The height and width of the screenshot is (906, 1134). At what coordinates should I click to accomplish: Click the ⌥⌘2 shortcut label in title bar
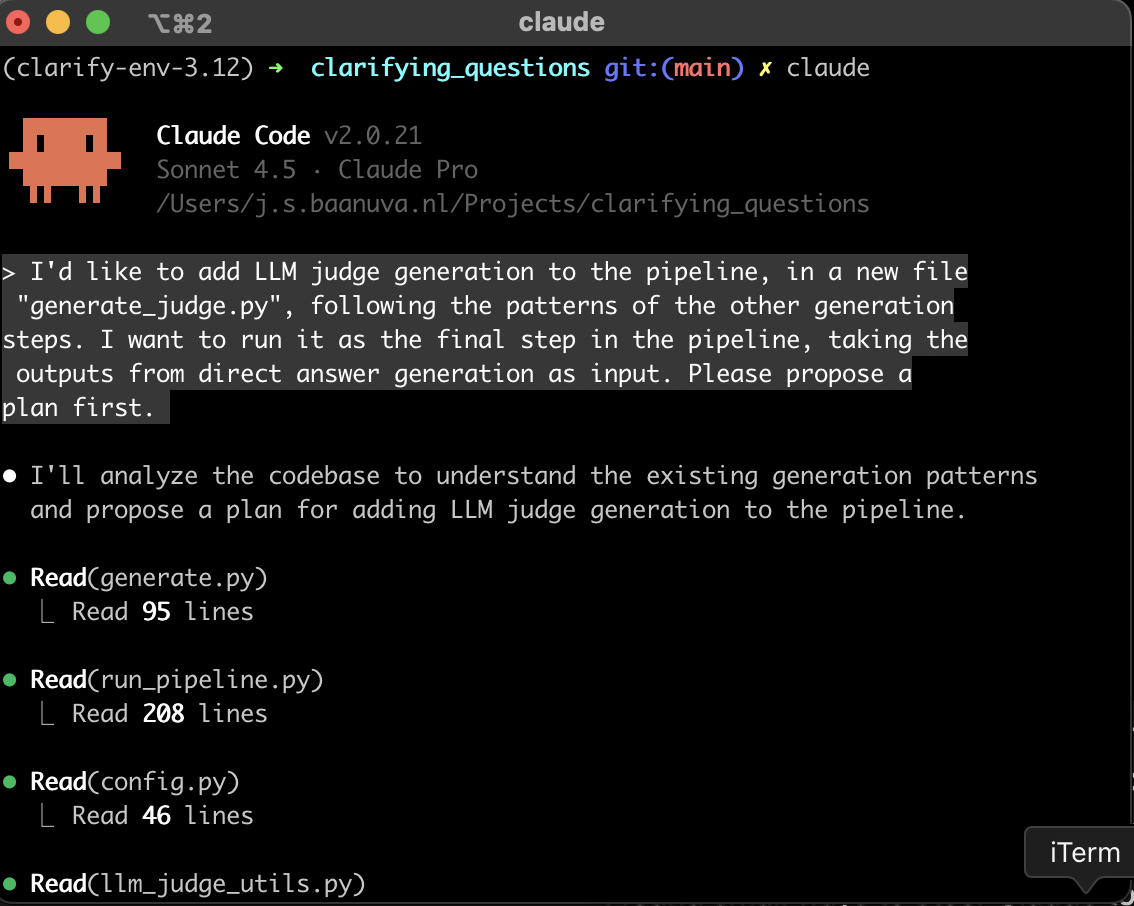click(178, 23)
